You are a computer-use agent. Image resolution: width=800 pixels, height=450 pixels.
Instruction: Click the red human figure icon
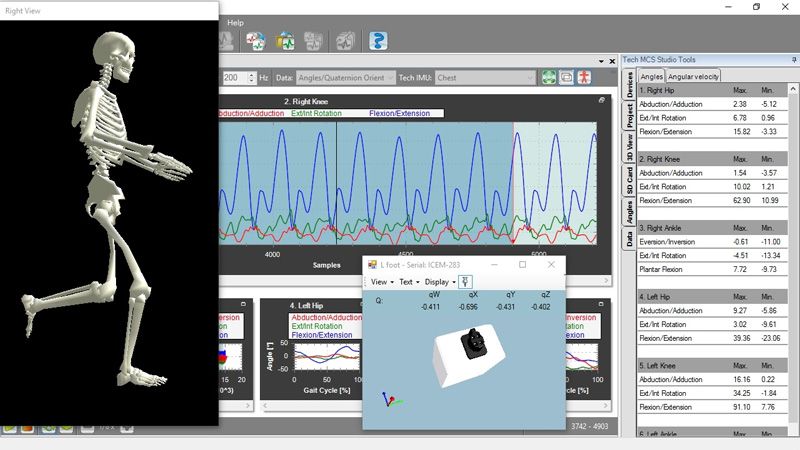[584, 77]
